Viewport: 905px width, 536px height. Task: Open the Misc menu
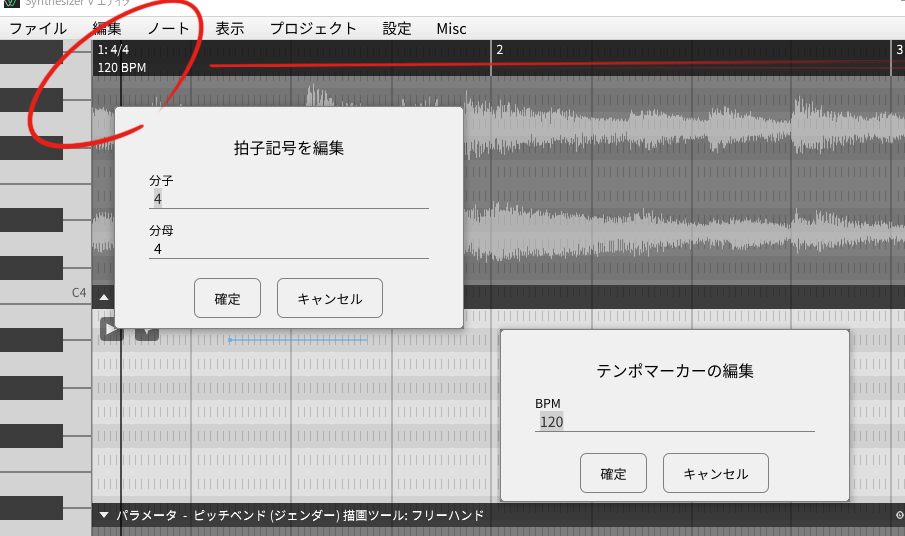451,28
